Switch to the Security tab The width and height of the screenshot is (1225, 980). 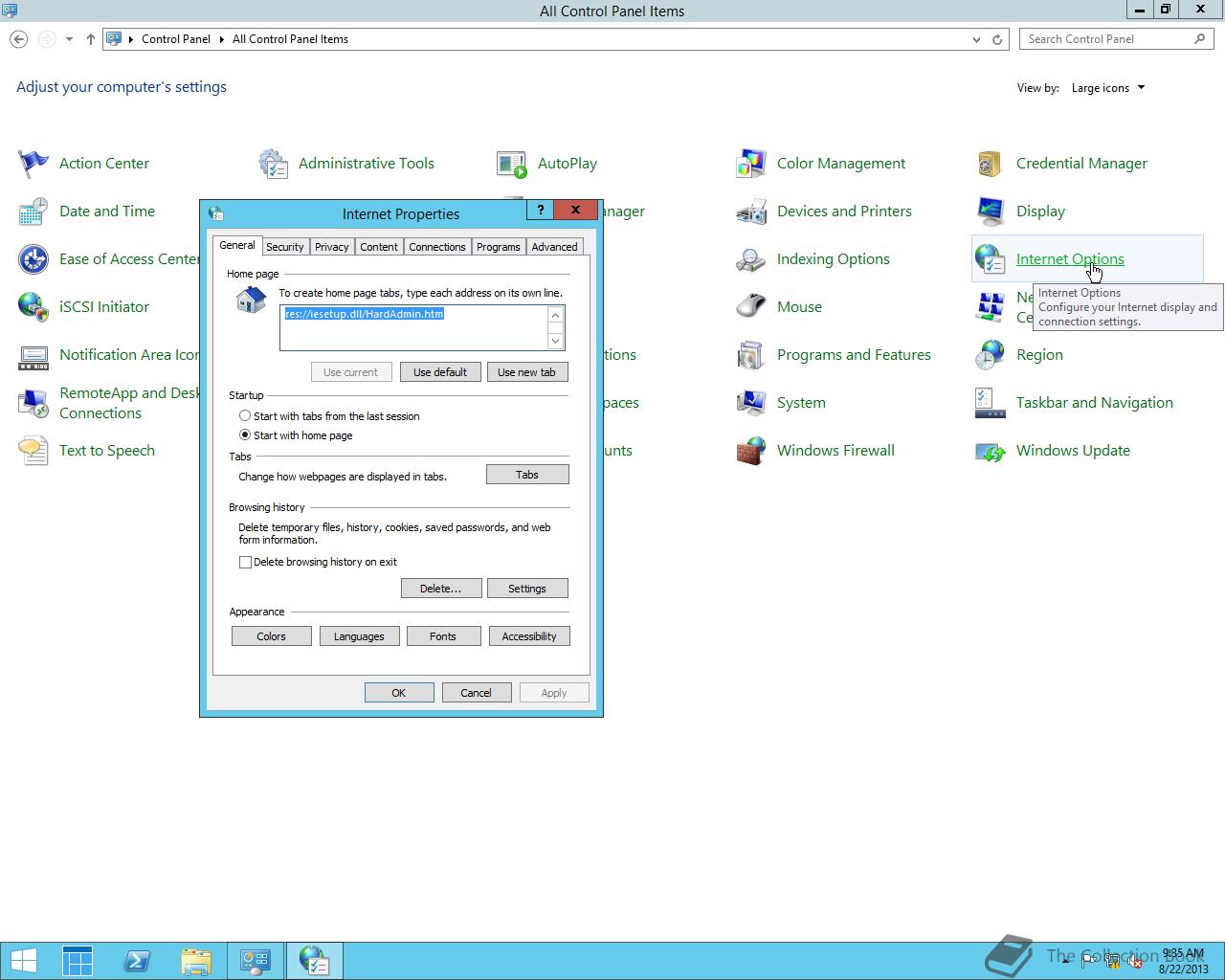[x=285, y=247]
